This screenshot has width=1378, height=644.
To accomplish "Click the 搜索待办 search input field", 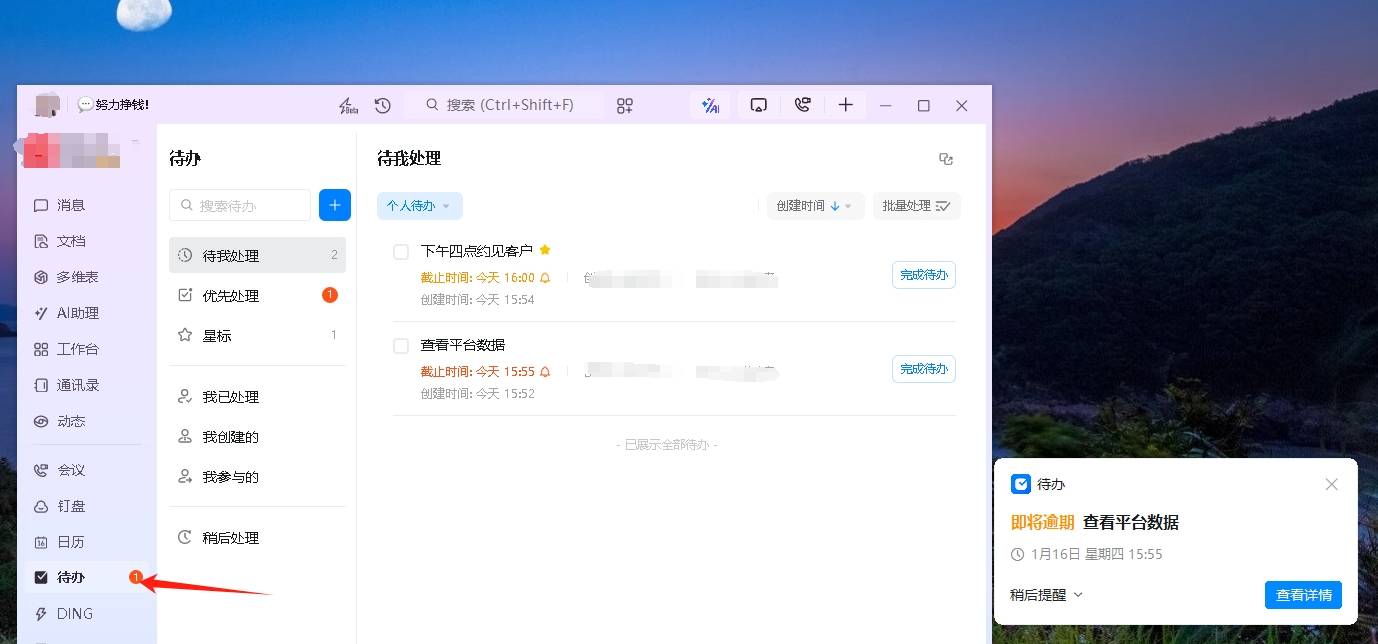I will (x=240, y=205).
